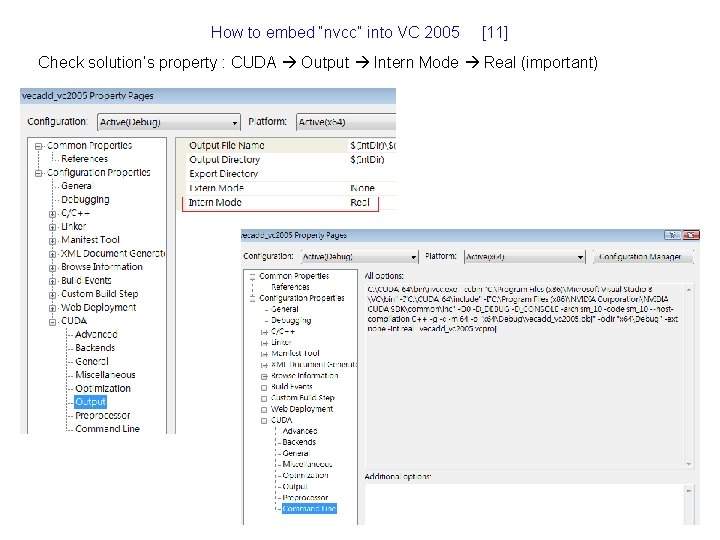Collapse Configuration Properties in left window tree
Viewport: 720px width, 540px height.
[39, 173]
